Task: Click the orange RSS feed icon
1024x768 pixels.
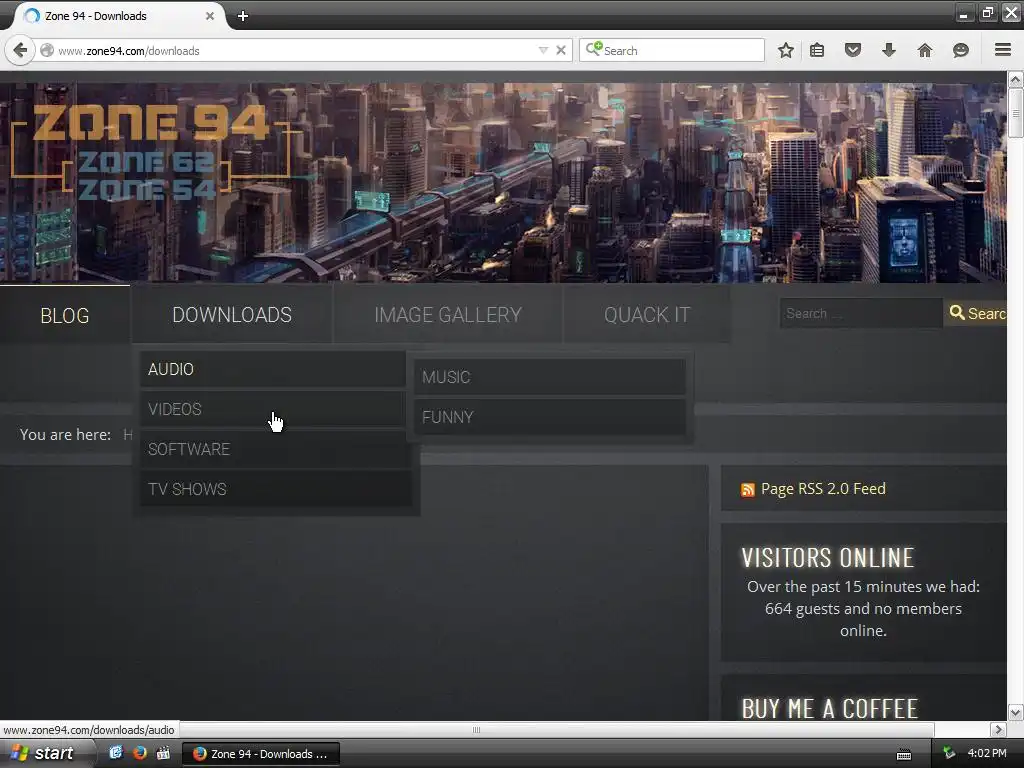Action: [748, 490]
